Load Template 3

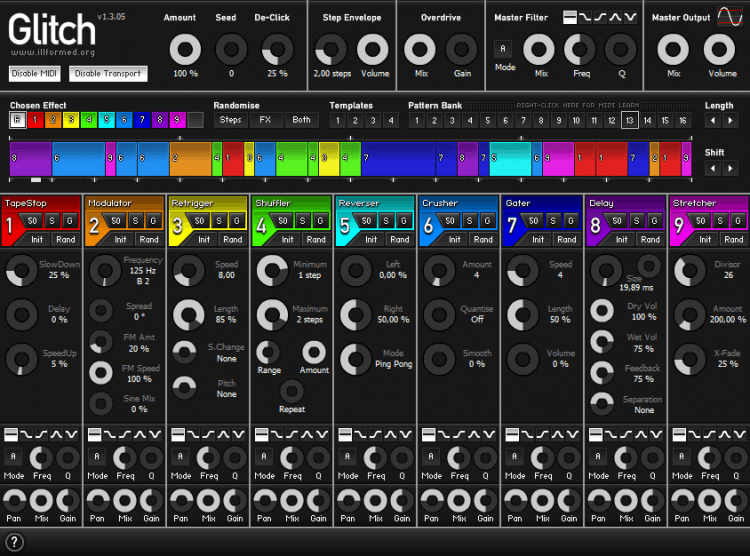click(373, 120)
